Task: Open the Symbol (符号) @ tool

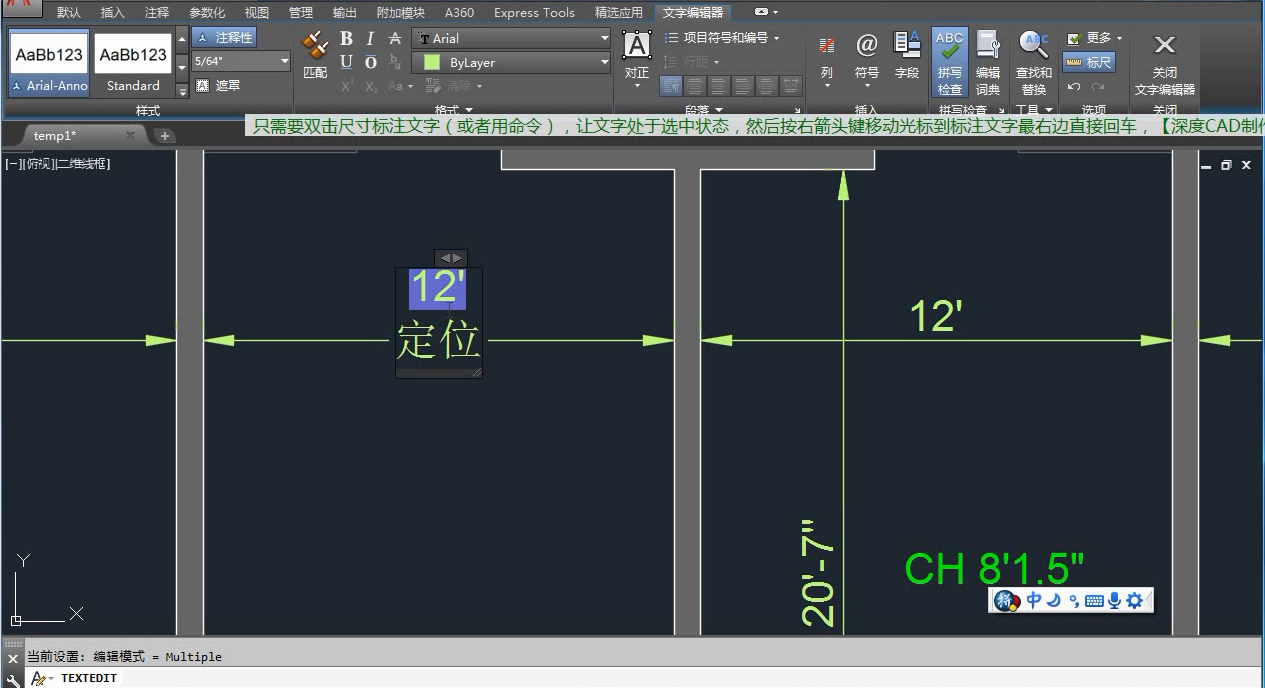Action: click(x=866, y=60)
